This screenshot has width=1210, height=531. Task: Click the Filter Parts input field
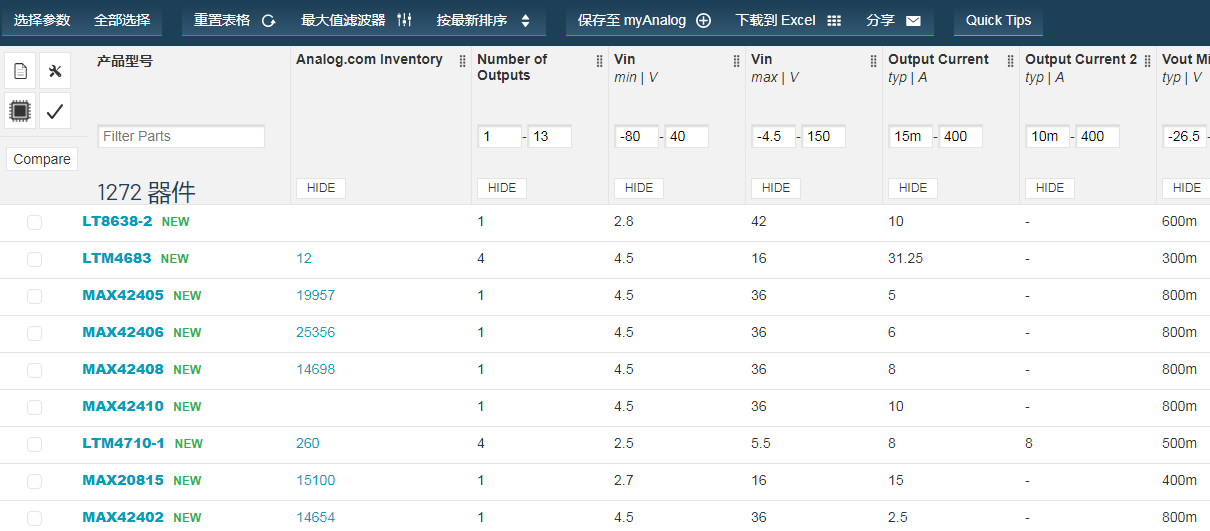(181, 136)
